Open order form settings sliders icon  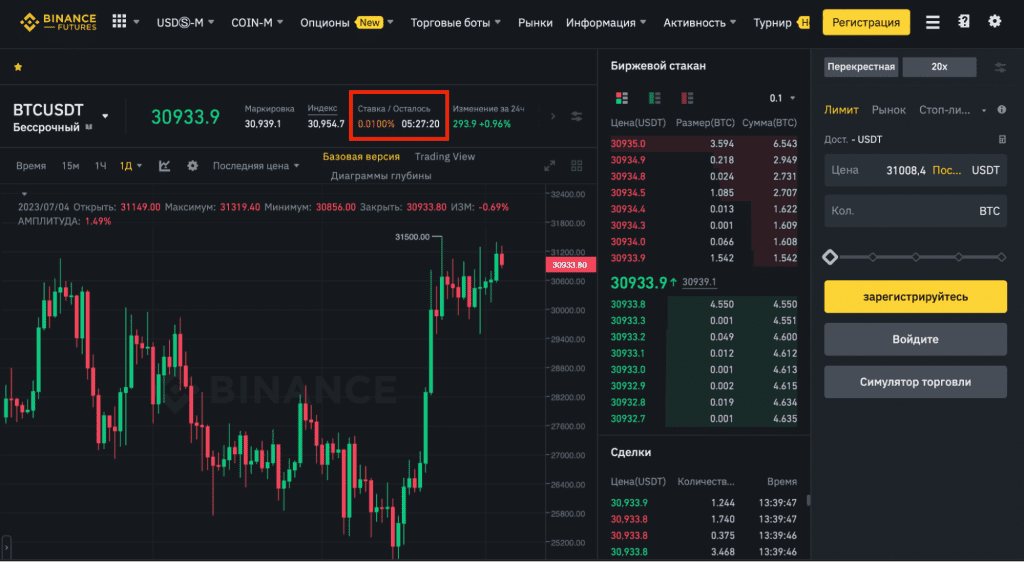1000,67
